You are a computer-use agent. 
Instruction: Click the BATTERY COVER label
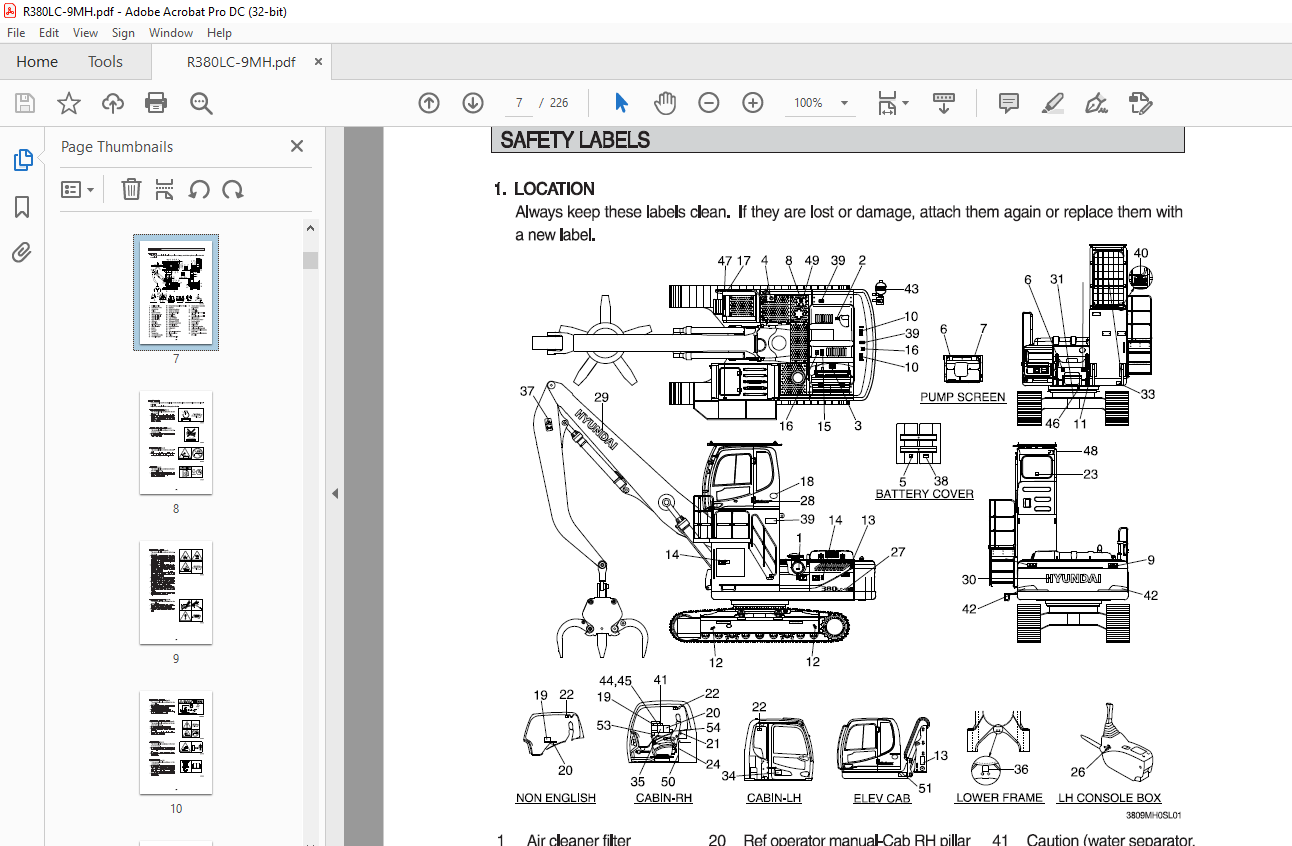pos(924,494)
